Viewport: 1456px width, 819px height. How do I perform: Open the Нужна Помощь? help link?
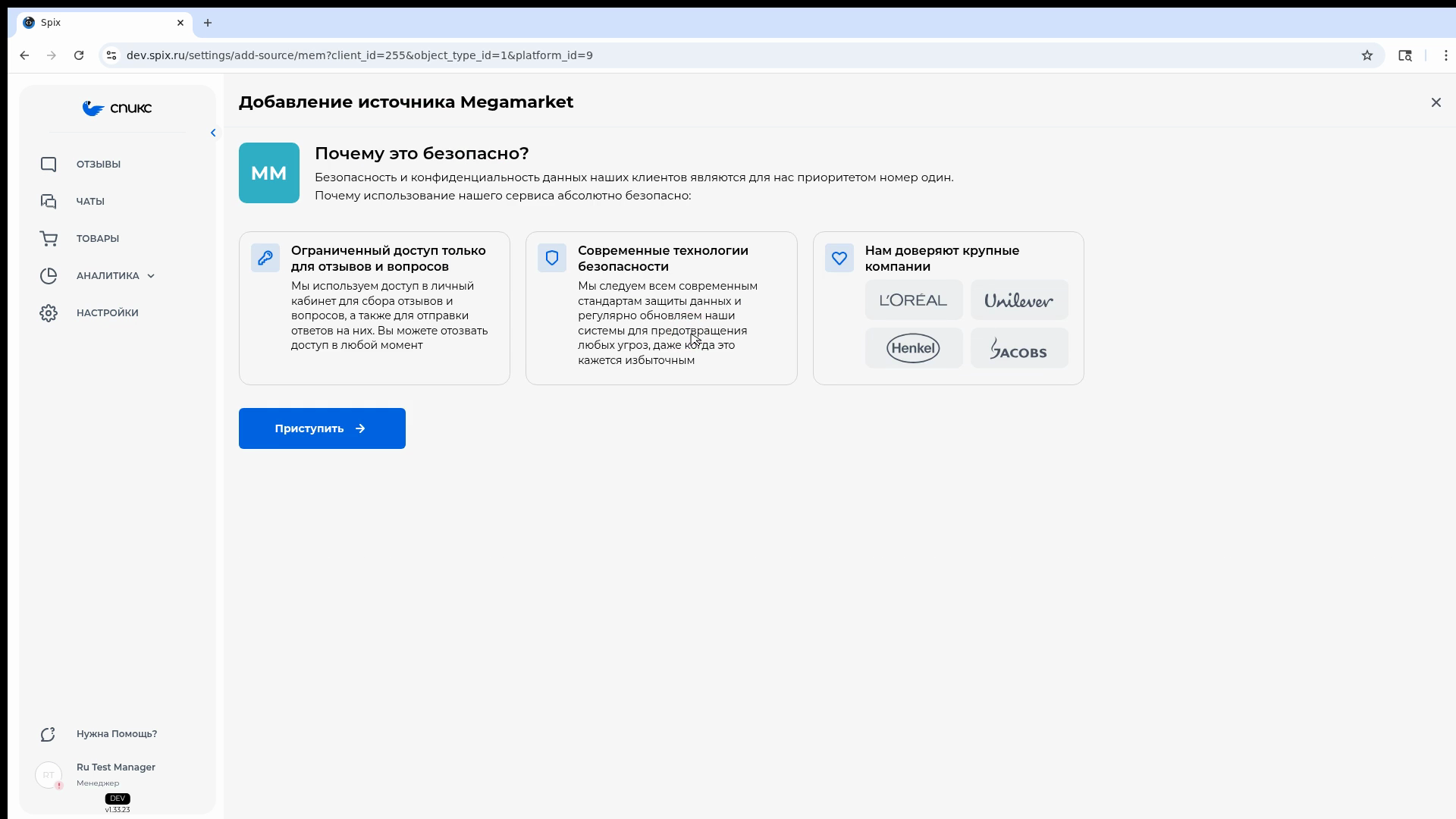tap(117, 734)
